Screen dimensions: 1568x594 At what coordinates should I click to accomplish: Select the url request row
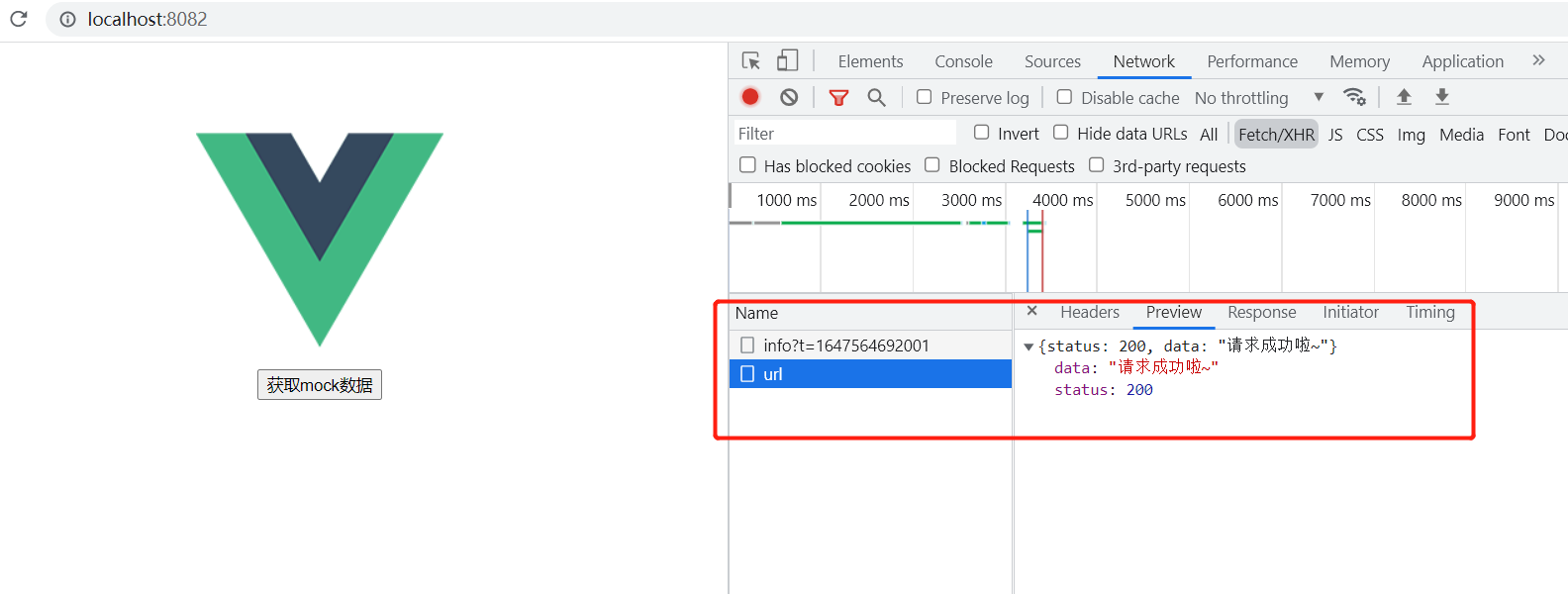click(870, 373)
